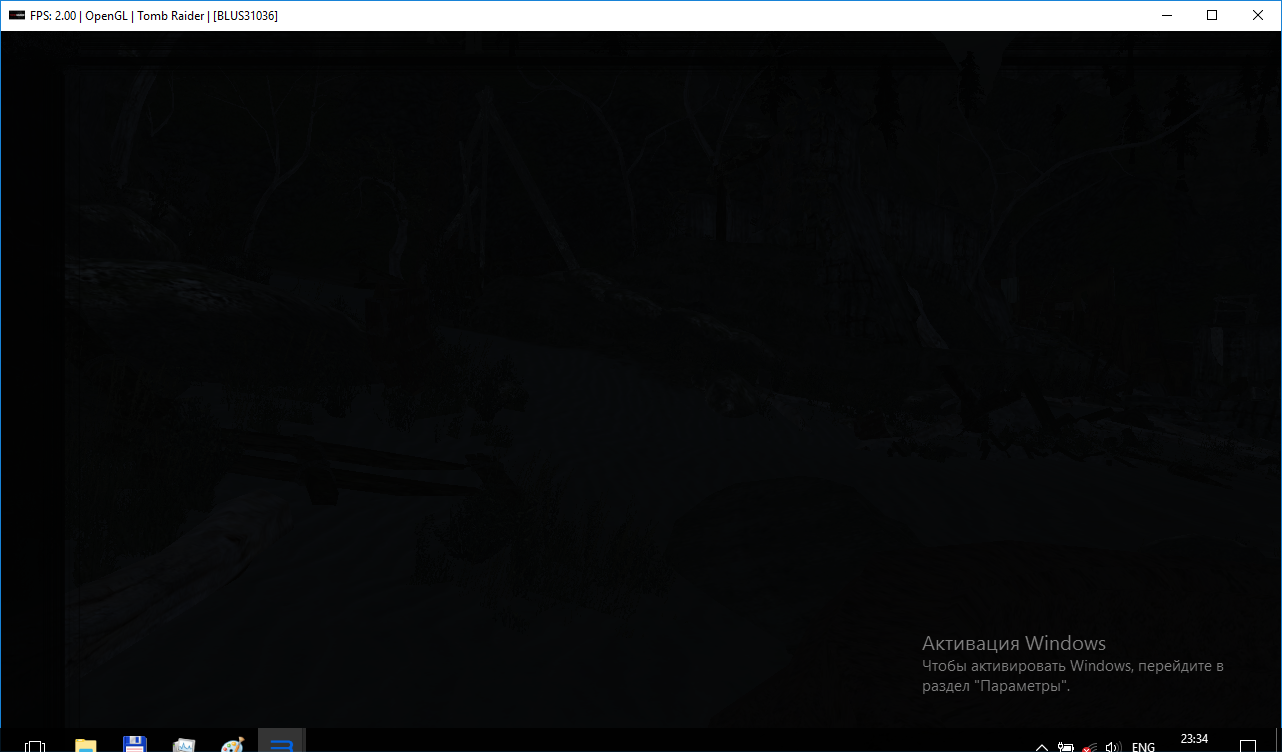
Task: Open File Explorer from the taskbar
Action: pos(86,745)
